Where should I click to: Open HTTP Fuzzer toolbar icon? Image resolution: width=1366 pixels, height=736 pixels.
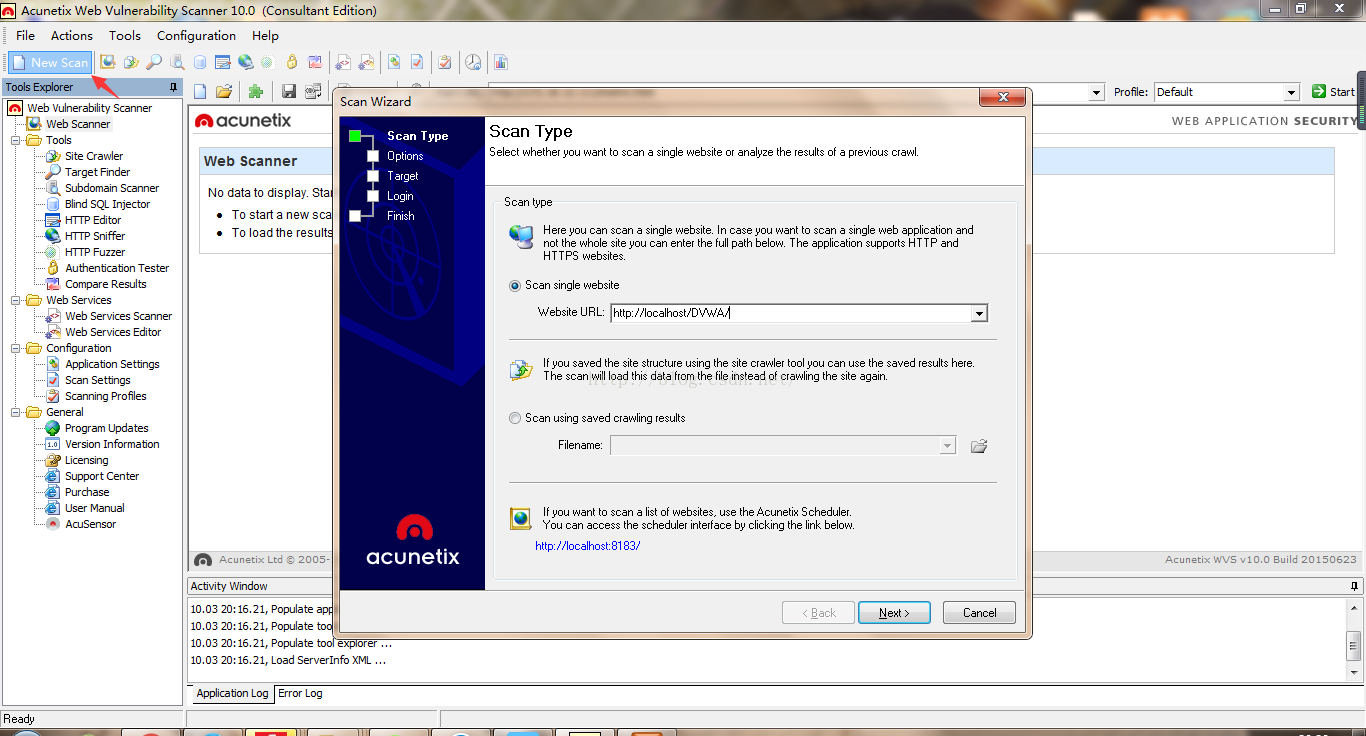pyautogui.click(x=267, y=63)
